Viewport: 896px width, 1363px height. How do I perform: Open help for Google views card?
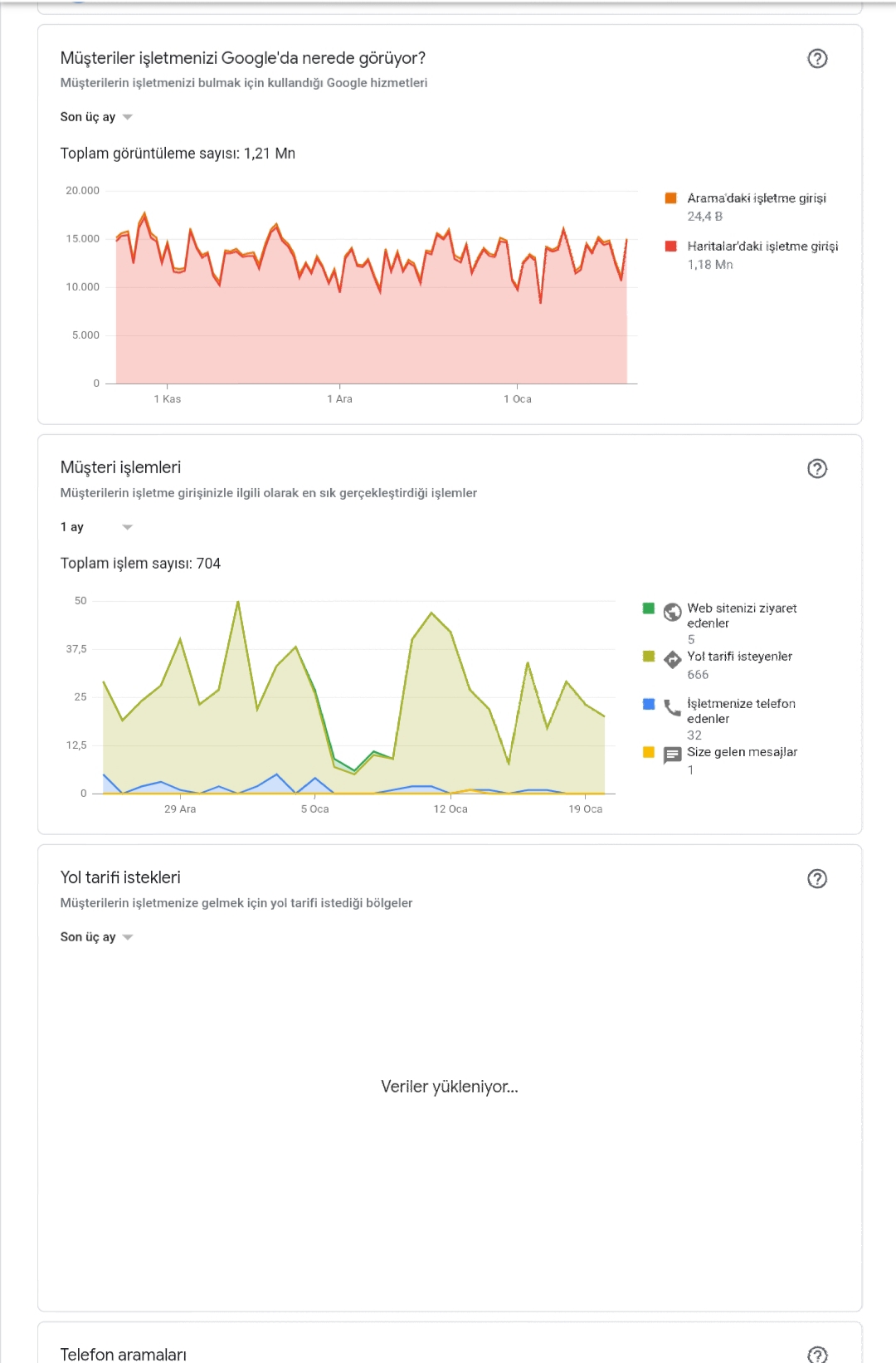coord(817,58)
